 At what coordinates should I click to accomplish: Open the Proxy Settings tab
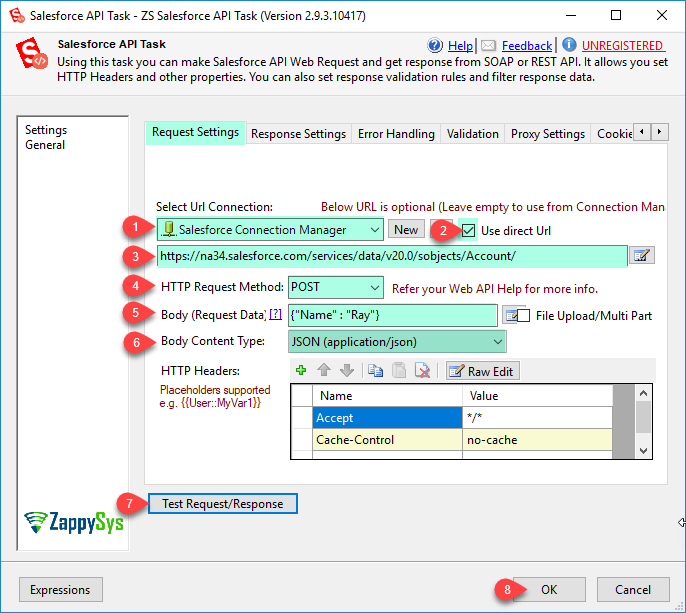pyautogui.click(x=548, y=134)
